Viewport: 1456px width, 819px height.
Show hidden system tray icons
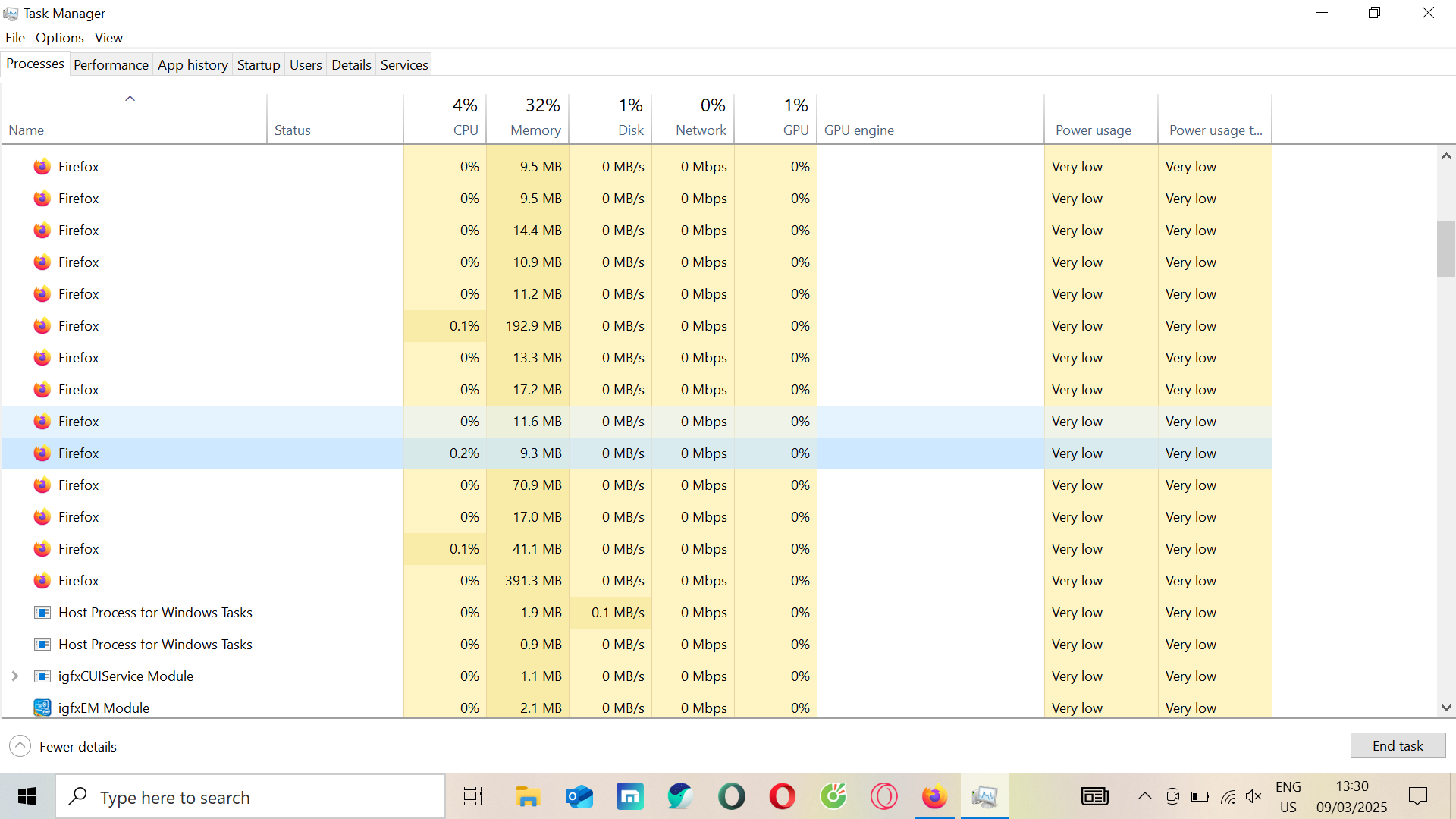(x=1144, y=796)
